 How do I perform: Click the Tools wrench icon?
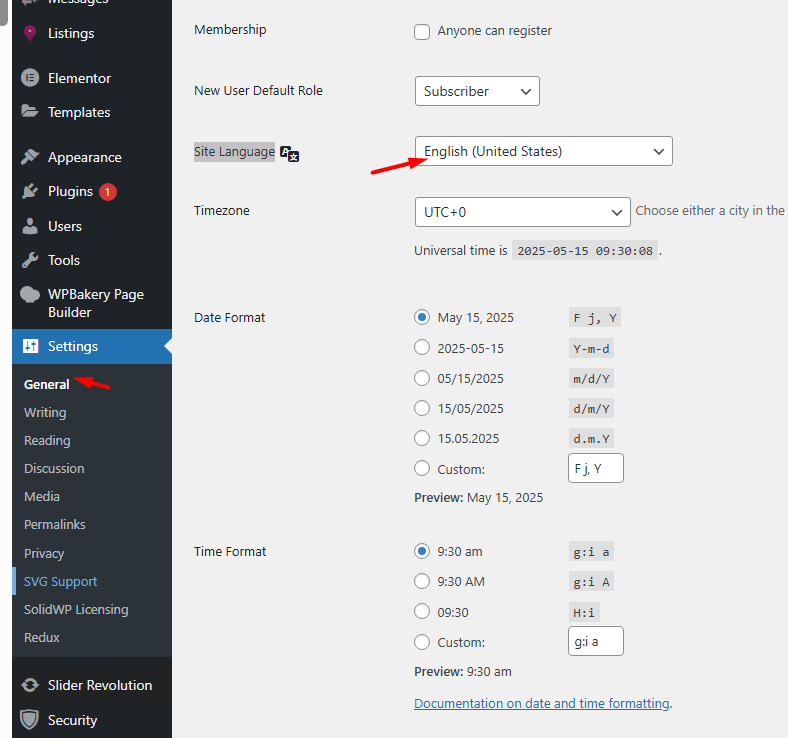29,260
